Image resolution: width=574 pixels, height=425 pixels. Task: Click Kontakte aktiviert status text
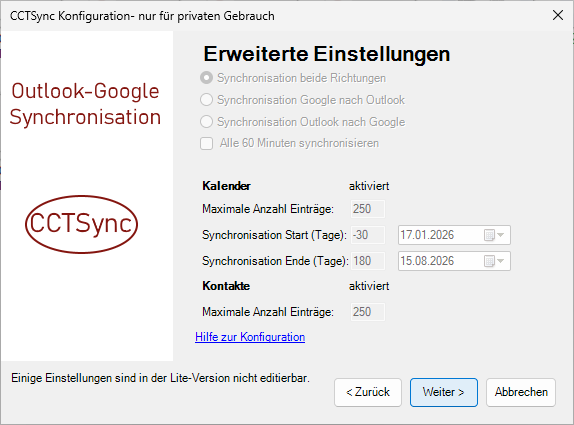coord(369,286)
